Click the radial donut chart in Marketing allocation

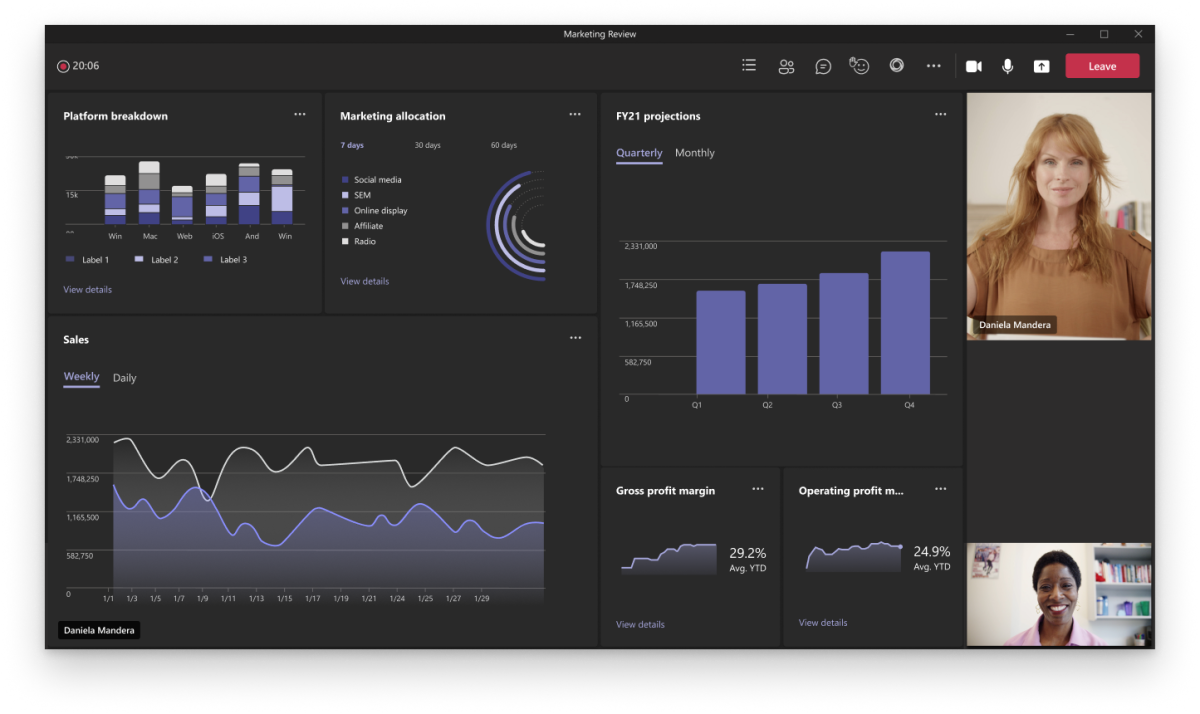(516, 225)
